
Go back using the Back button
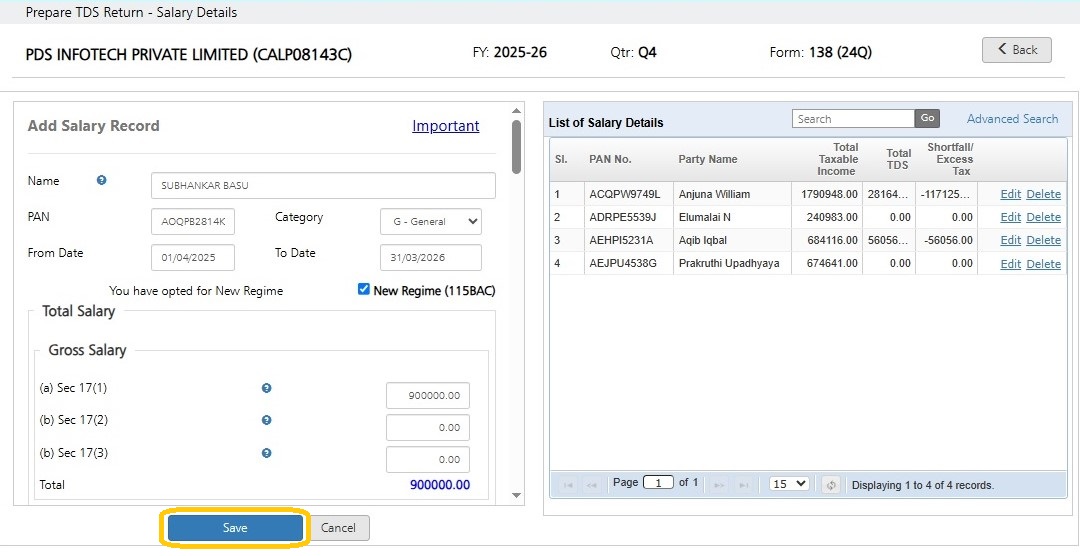click(1017, 50)
